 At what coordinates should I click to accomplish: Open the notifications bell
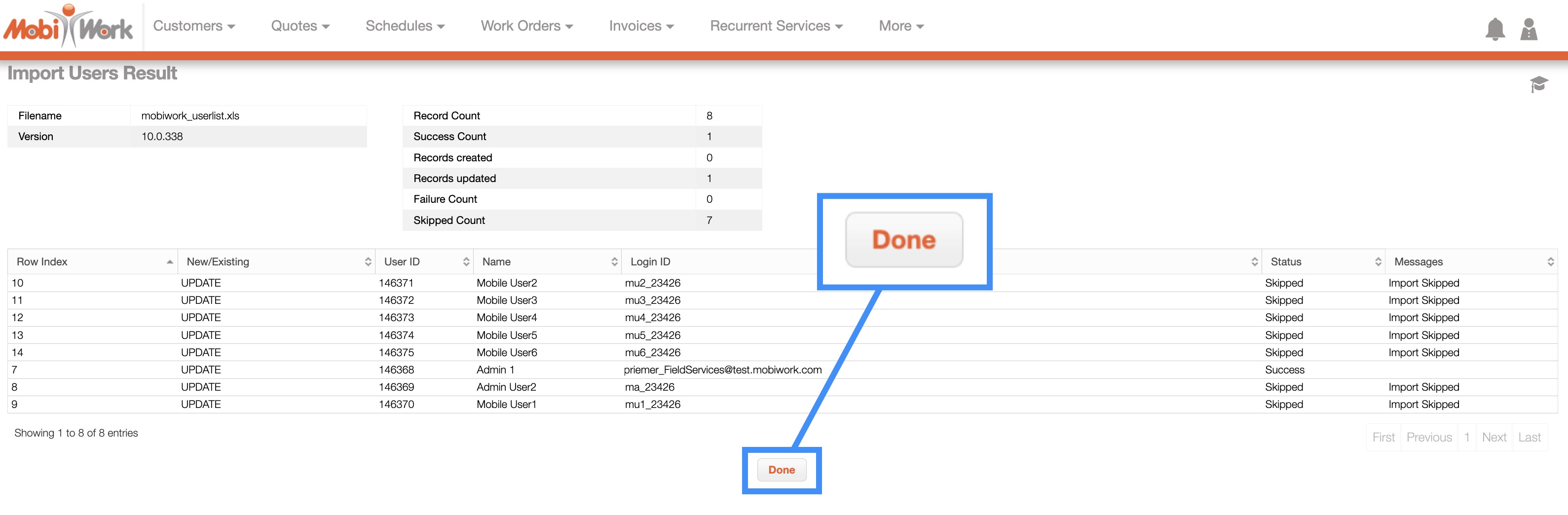tap(1494, 29)
